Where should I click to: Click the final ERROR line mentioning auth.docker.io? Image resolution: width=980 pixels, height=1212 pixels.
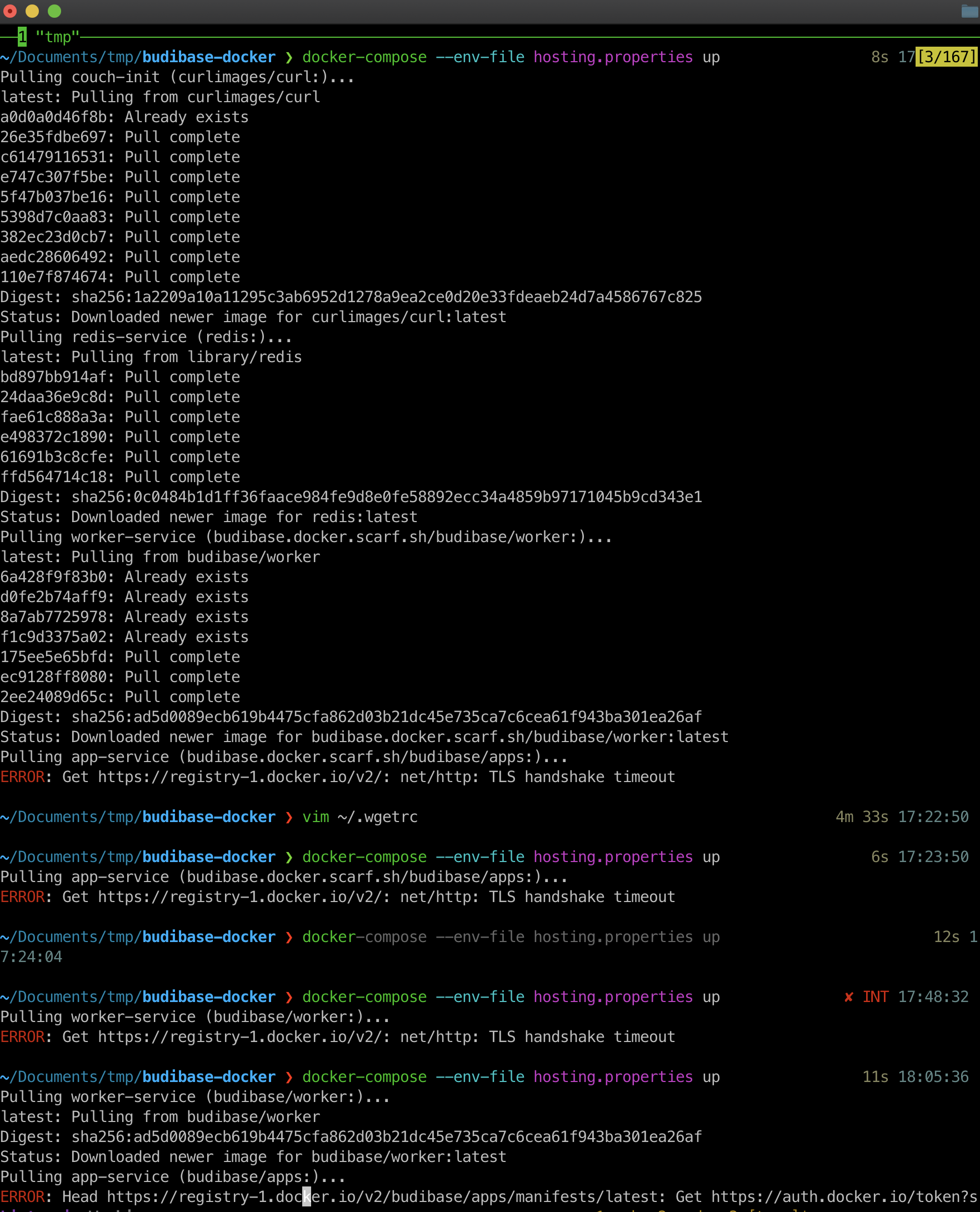point(489,1197)
